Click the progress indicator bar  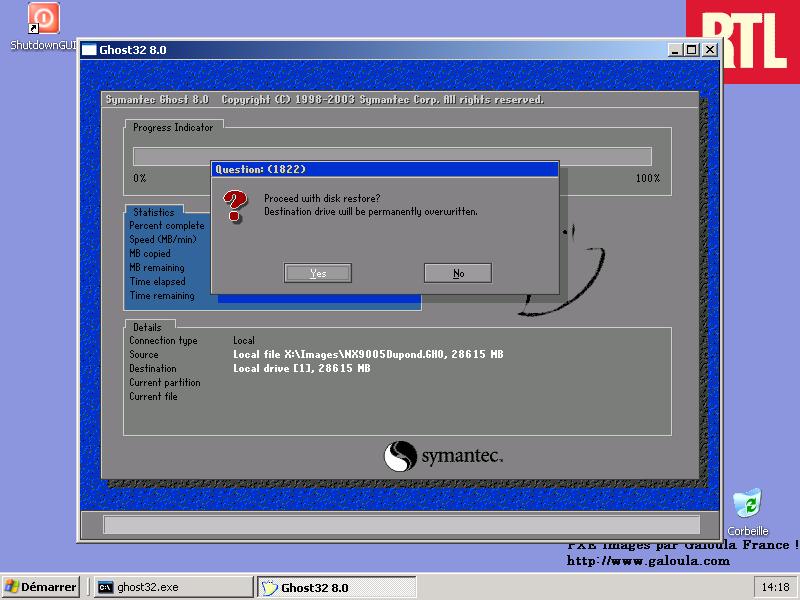pos(392,156)
